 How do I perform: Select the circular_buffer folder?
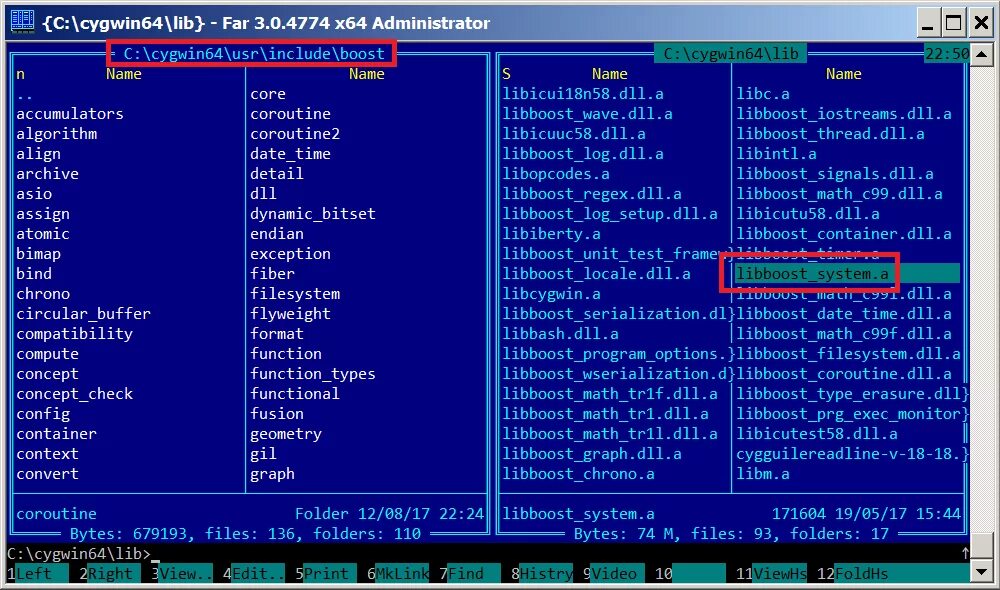[84, 314]
